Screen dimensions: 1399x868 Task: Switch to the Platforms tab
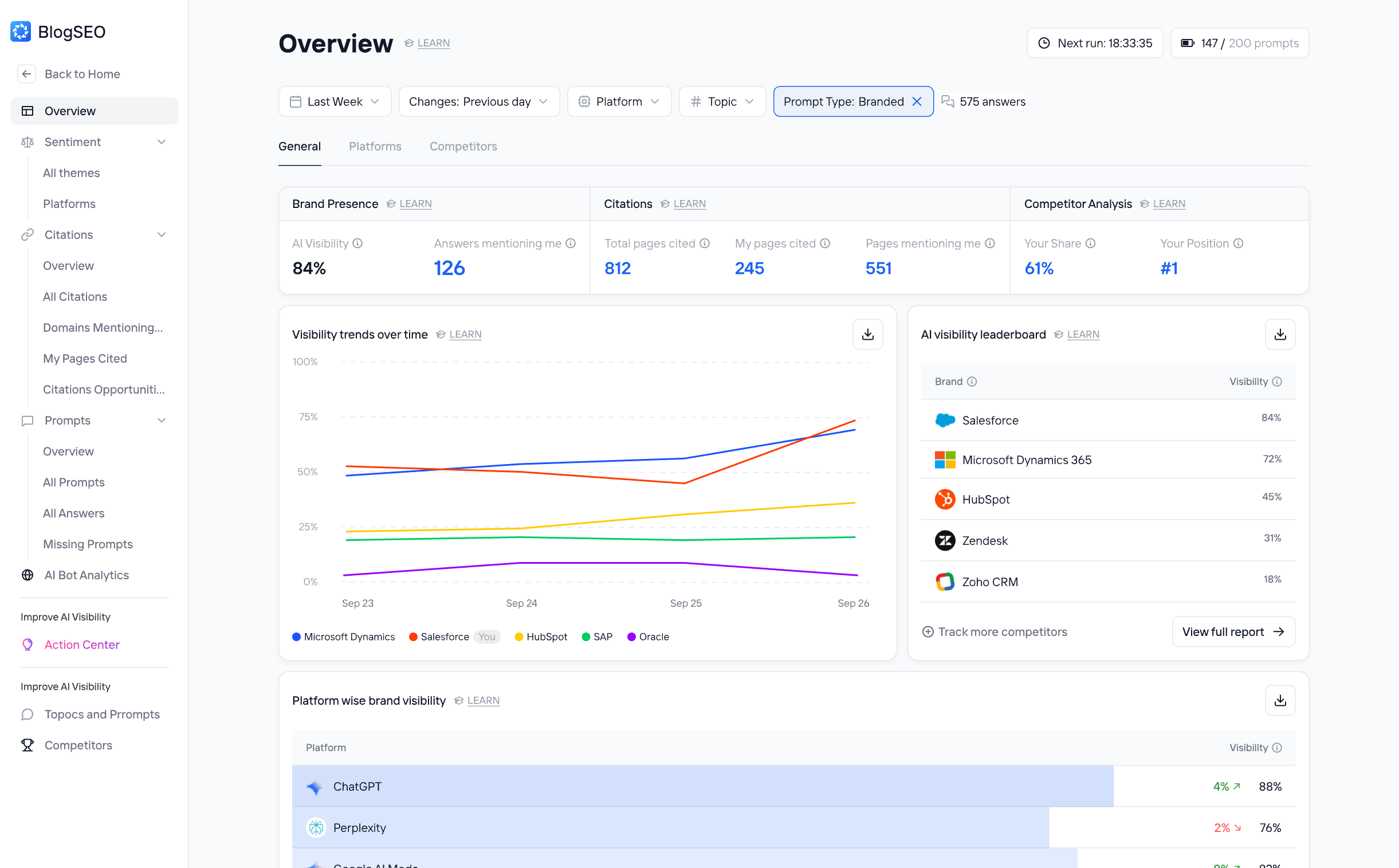click(x=375, y=147)
